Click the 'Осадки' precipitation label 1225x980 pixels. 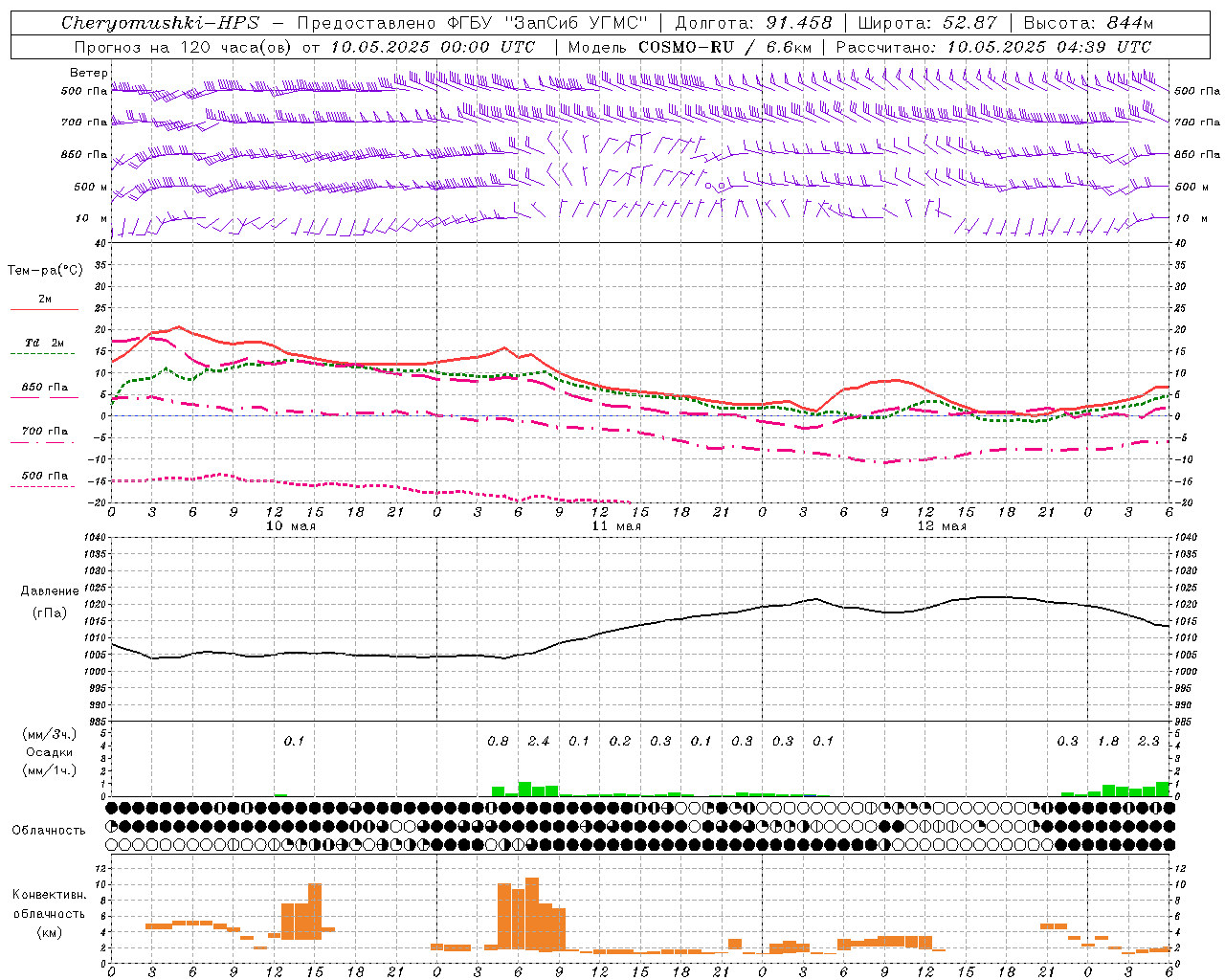tap(50, 752)
